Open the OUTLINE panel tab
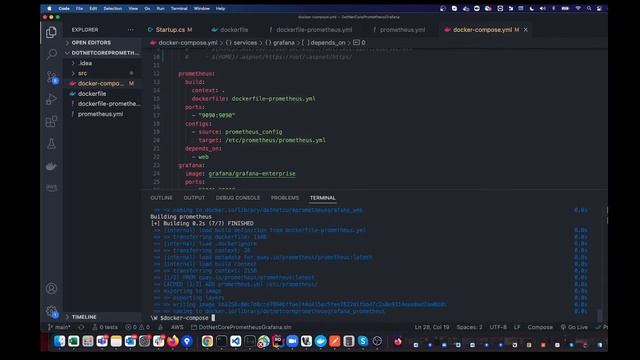Viewport: 640px width, 360px height. click(x=161, y=198)
